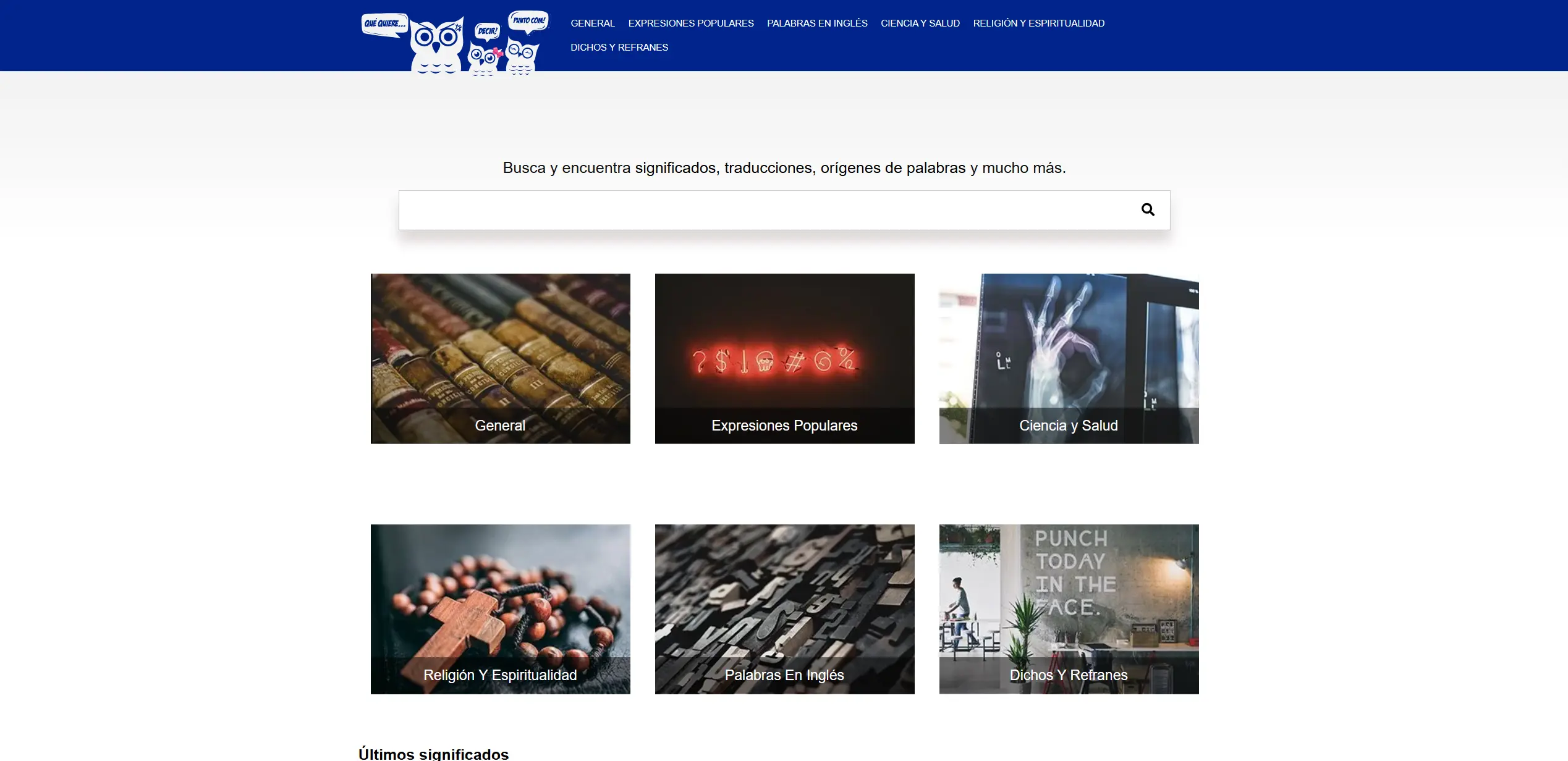Click Religión Y Espiritualidad caption text
The width and height of the screenshot is (1568, 761).
click(x=500, y=675)
